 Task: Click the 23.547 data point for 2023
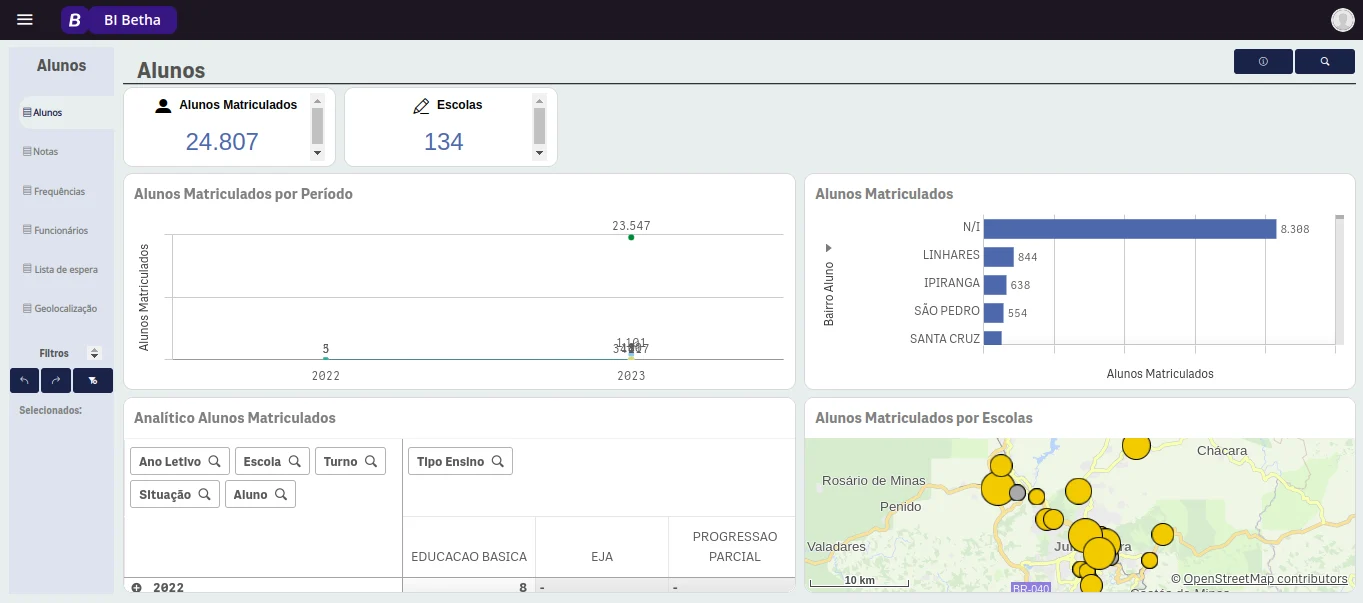631,237
